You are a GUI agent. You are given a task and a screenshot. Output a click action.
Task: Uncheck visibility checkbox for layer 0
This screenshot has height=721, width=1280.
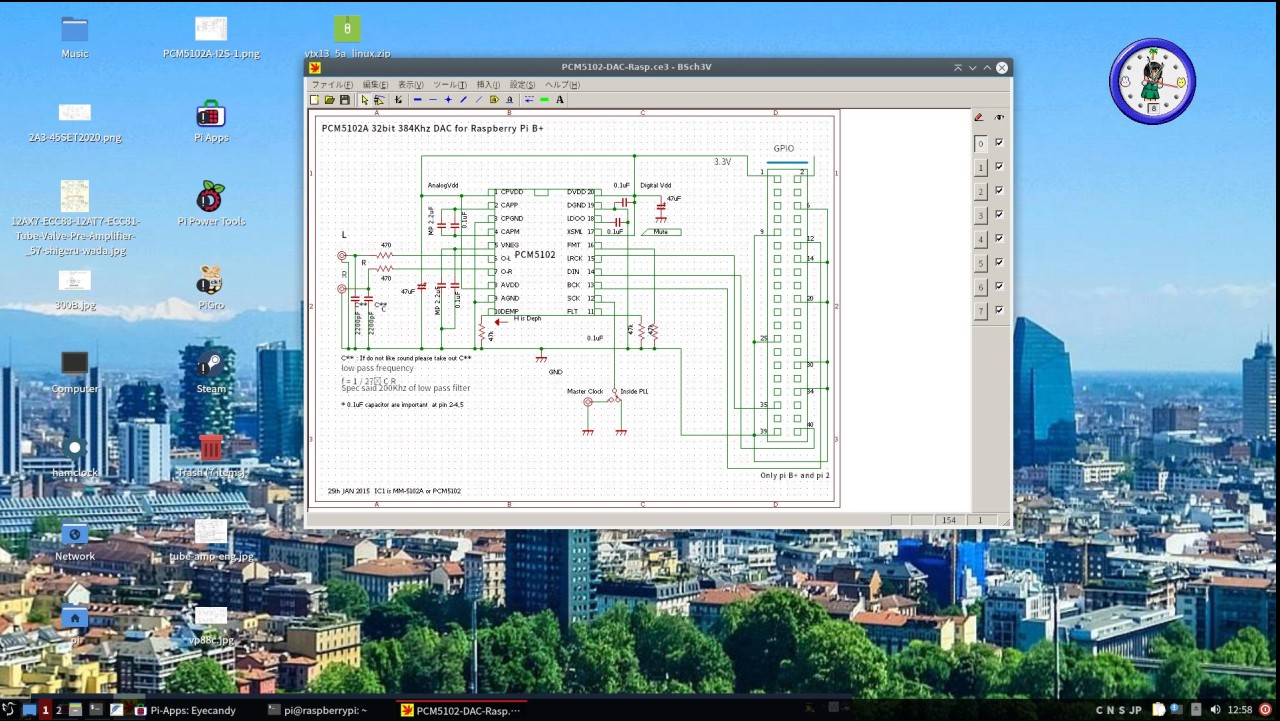(998, 143)
